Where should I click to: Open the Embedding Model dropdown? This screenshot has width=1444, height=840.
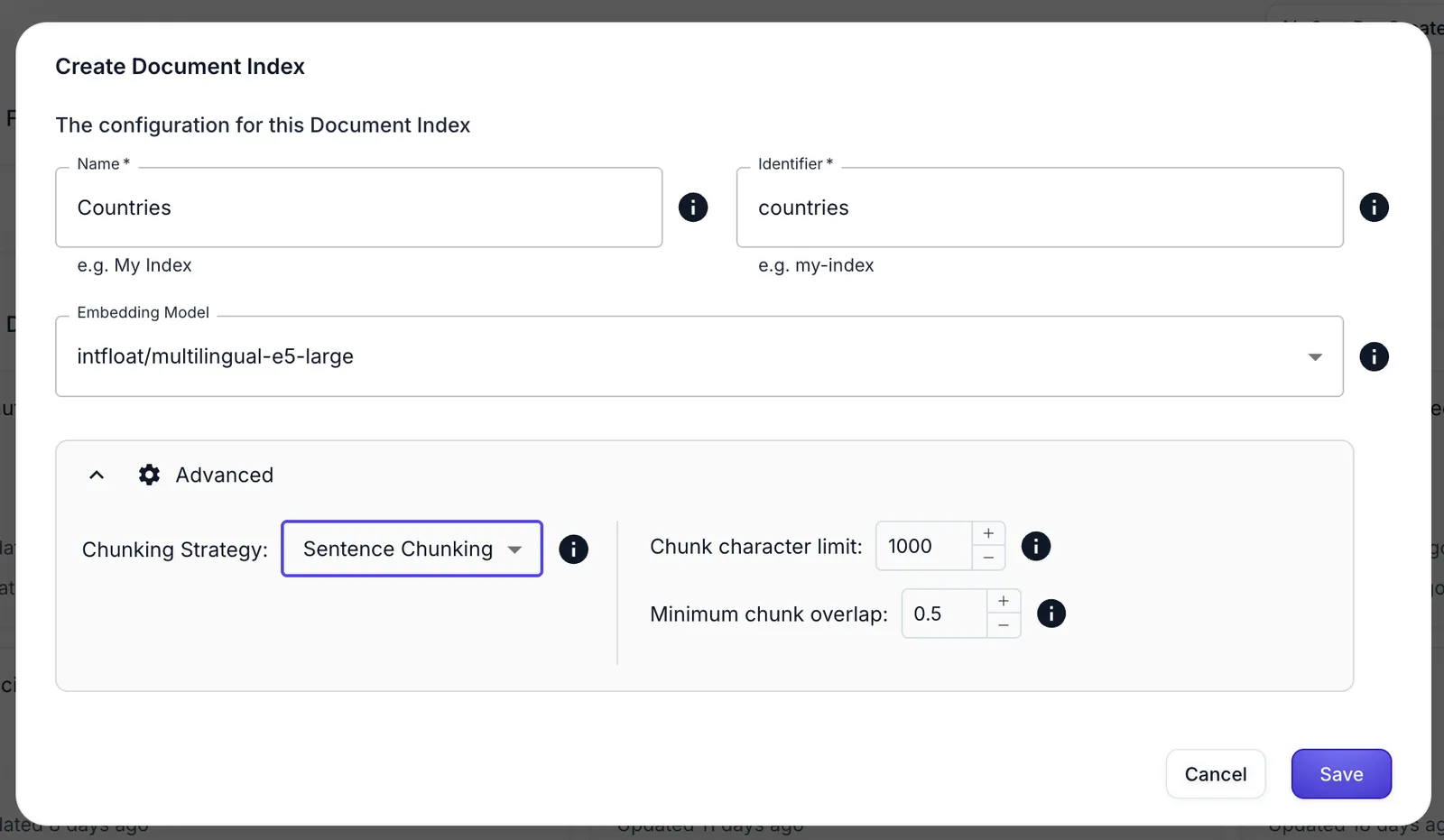699,356
